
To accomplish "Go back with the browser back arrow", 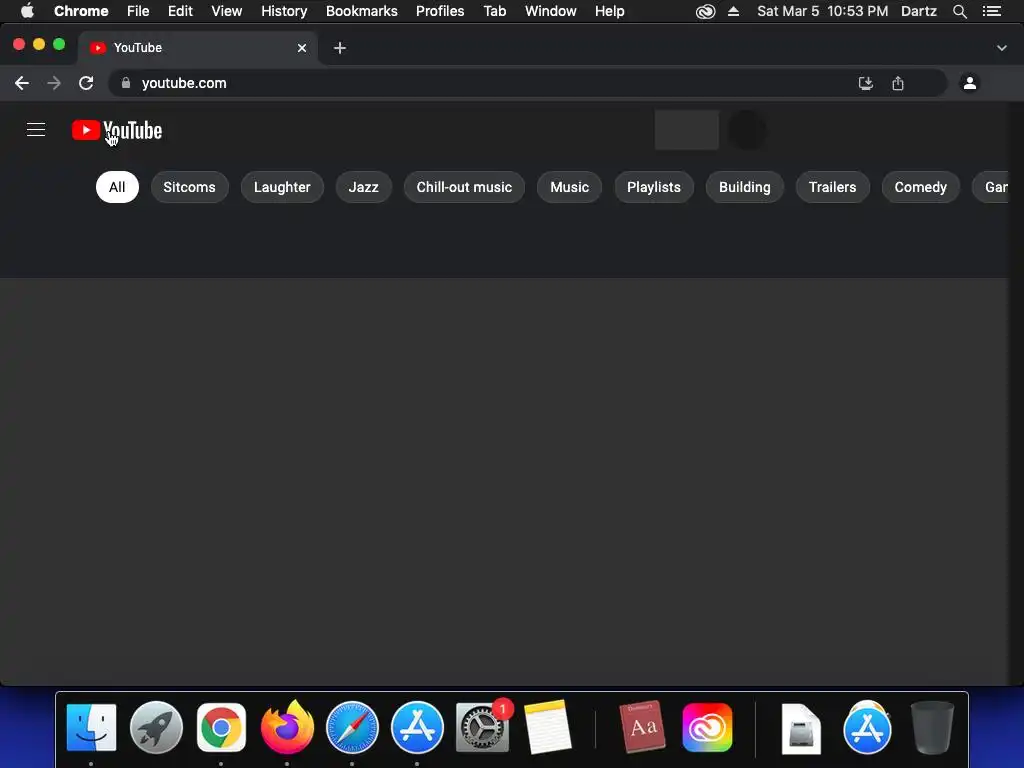I will click(x=22, y=83).
